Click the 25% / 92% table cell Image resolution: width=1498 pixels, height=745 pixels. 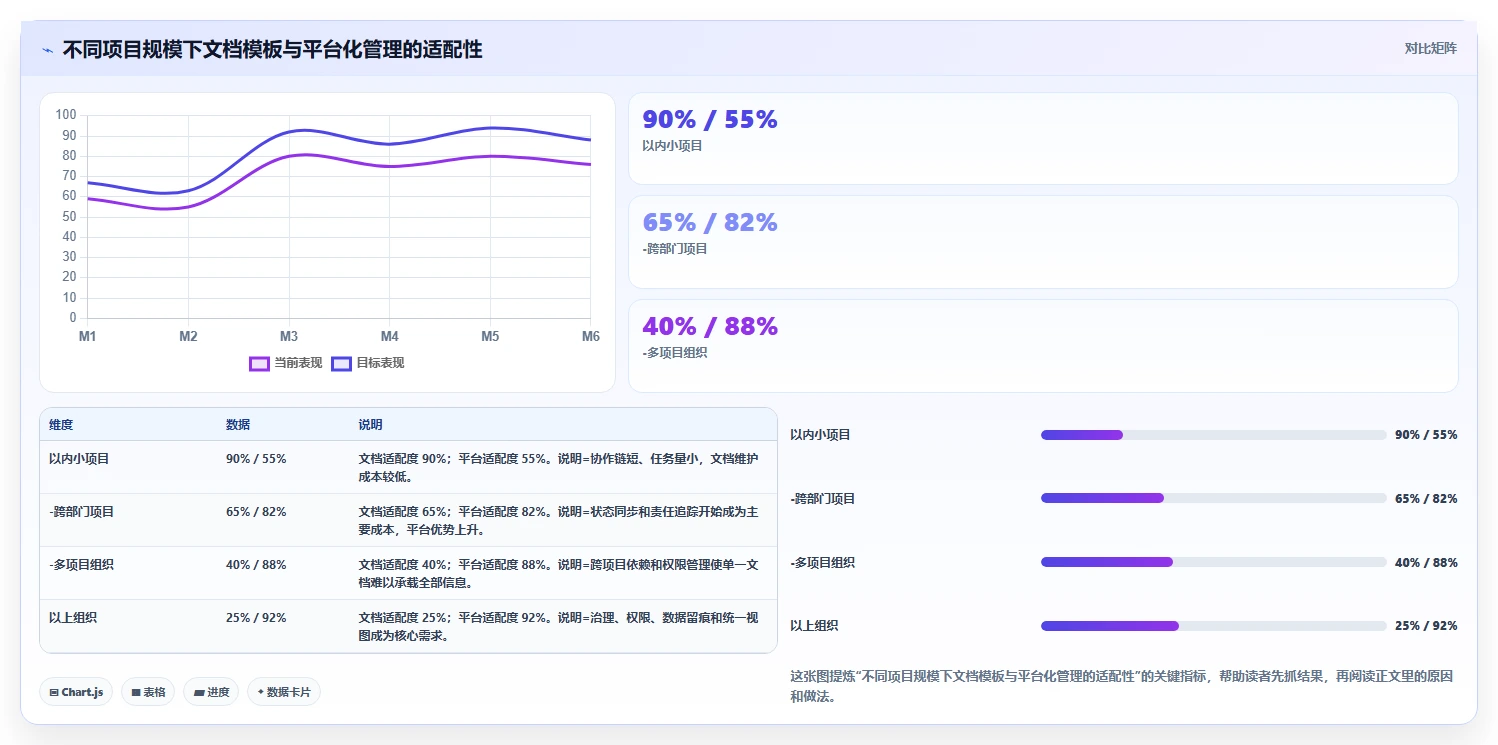(x=256, y=618)
